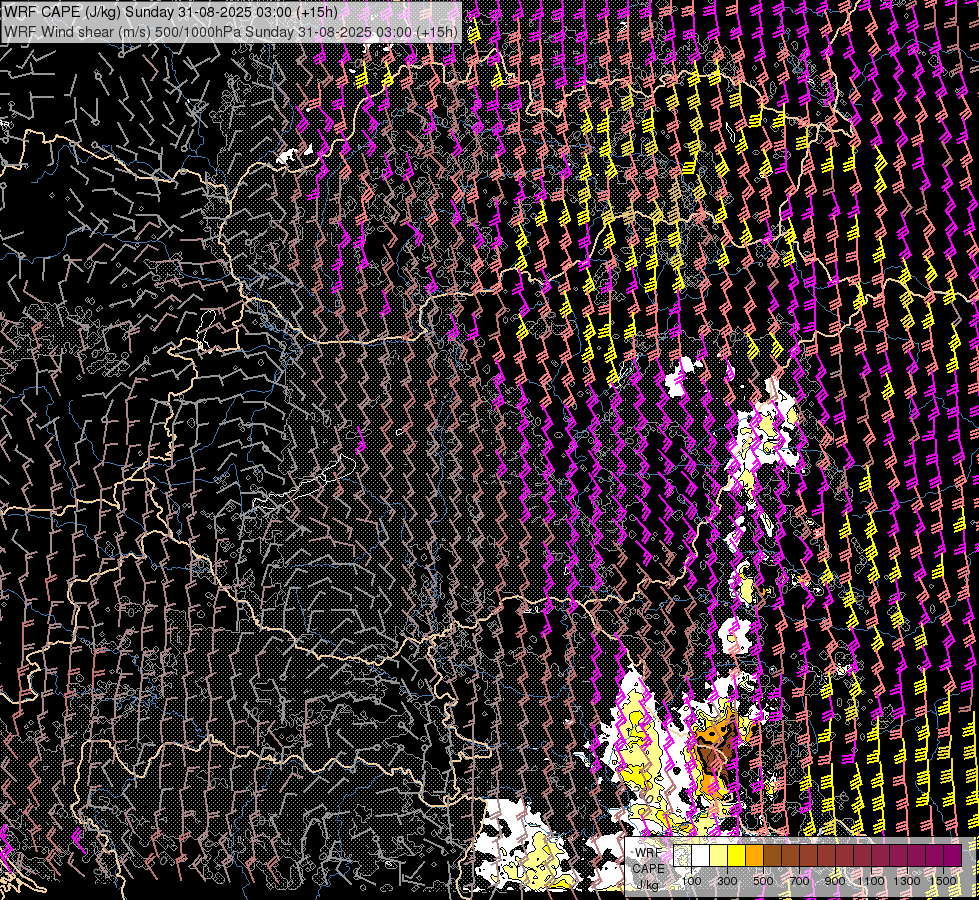Click the bright yellow legend swatch

click(736, 855)
